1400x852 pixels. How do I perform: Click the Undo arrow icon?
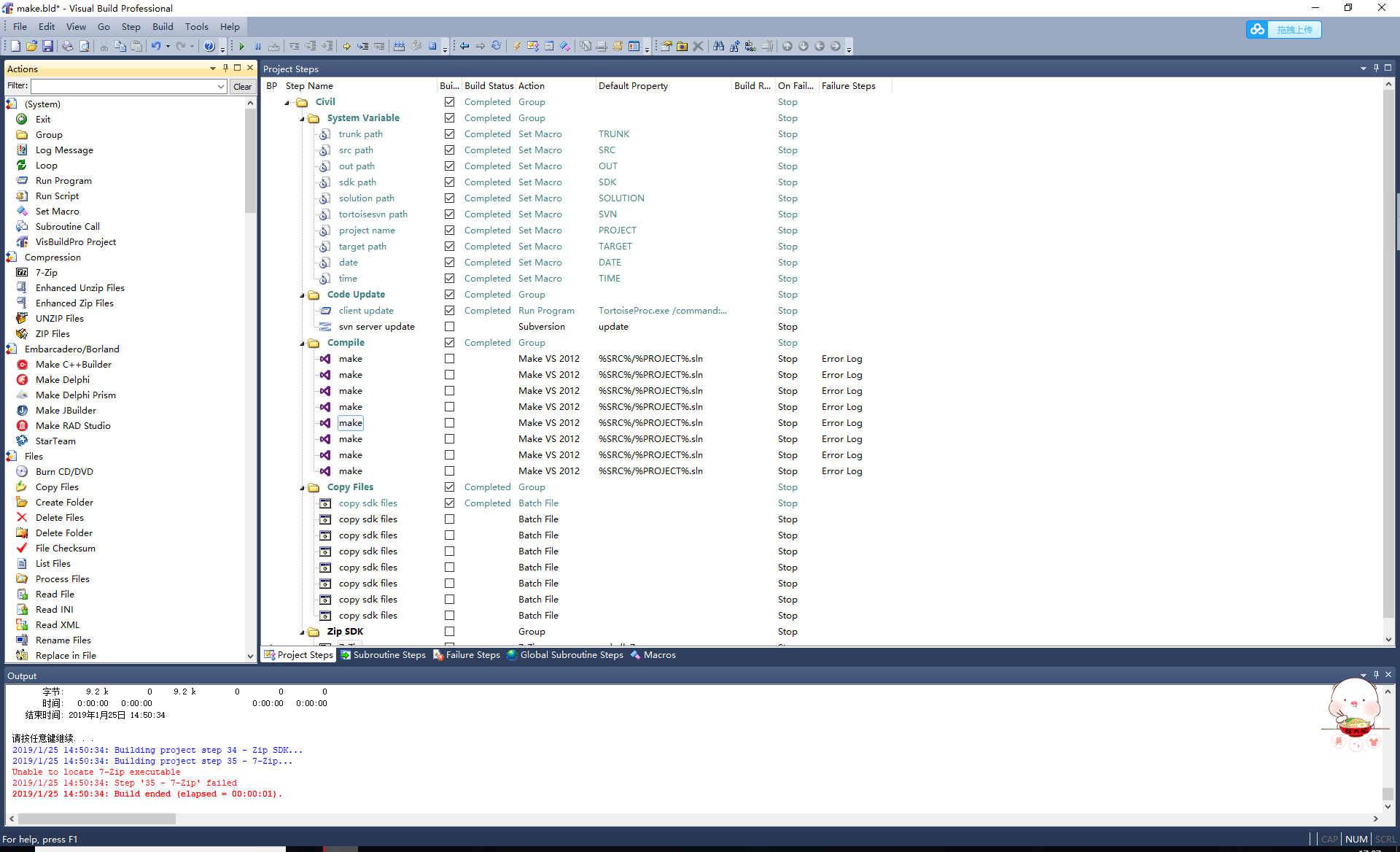pos(155,46)
